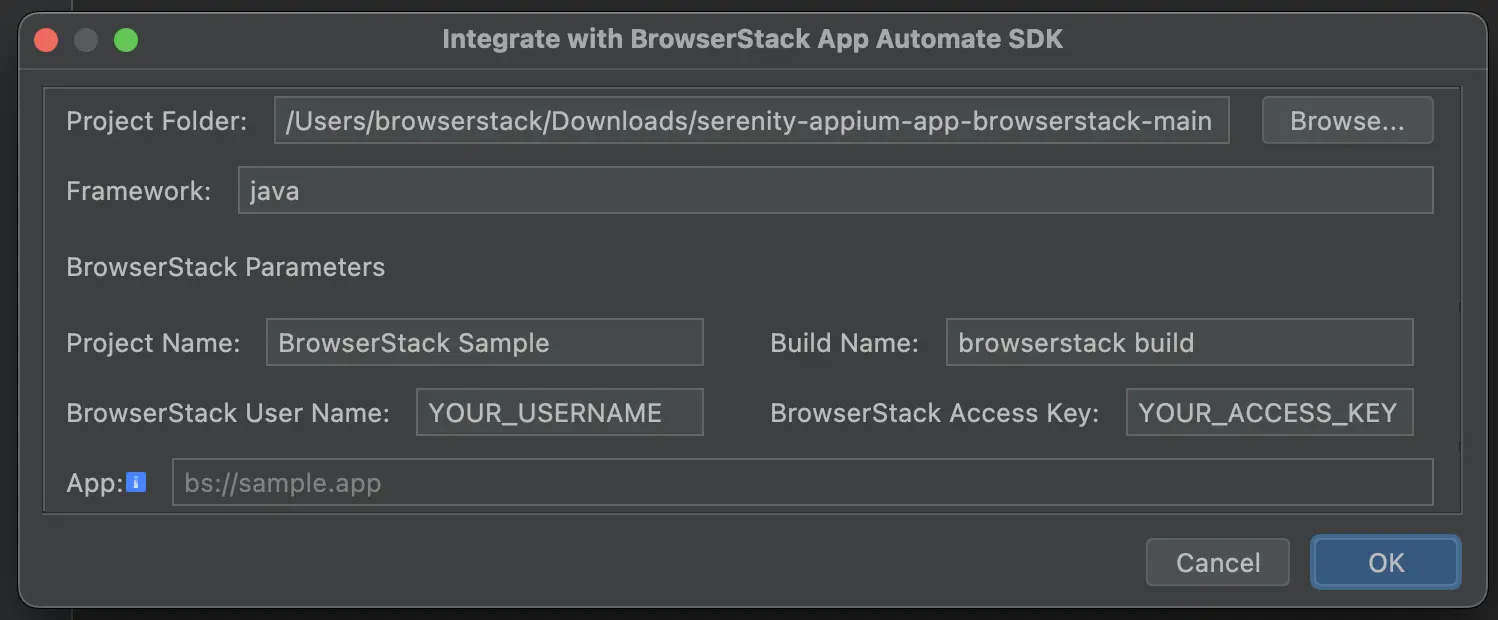Screen dimensions: 1498x620
Task: Focus the YOUR_USERNAME field
Action: 559,413
